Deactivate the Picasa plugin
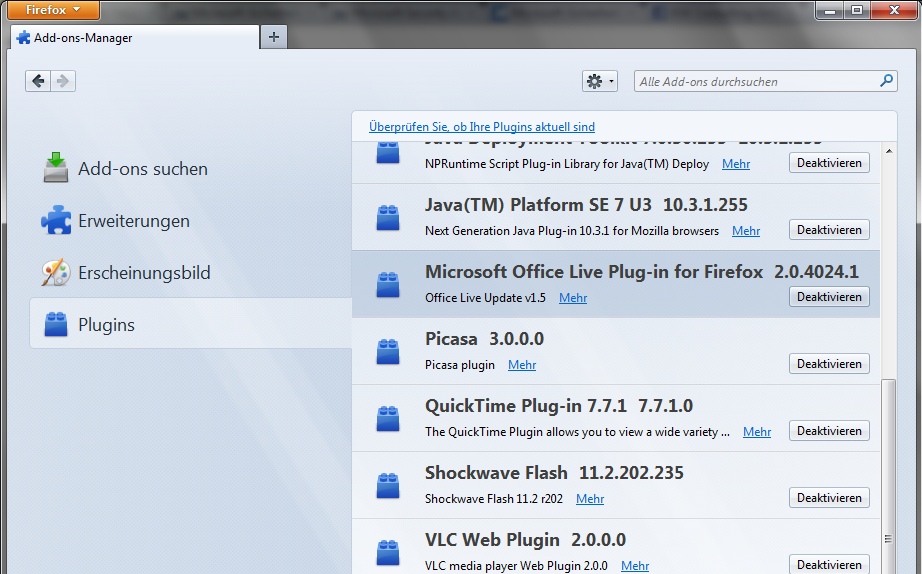 (829, 364)
